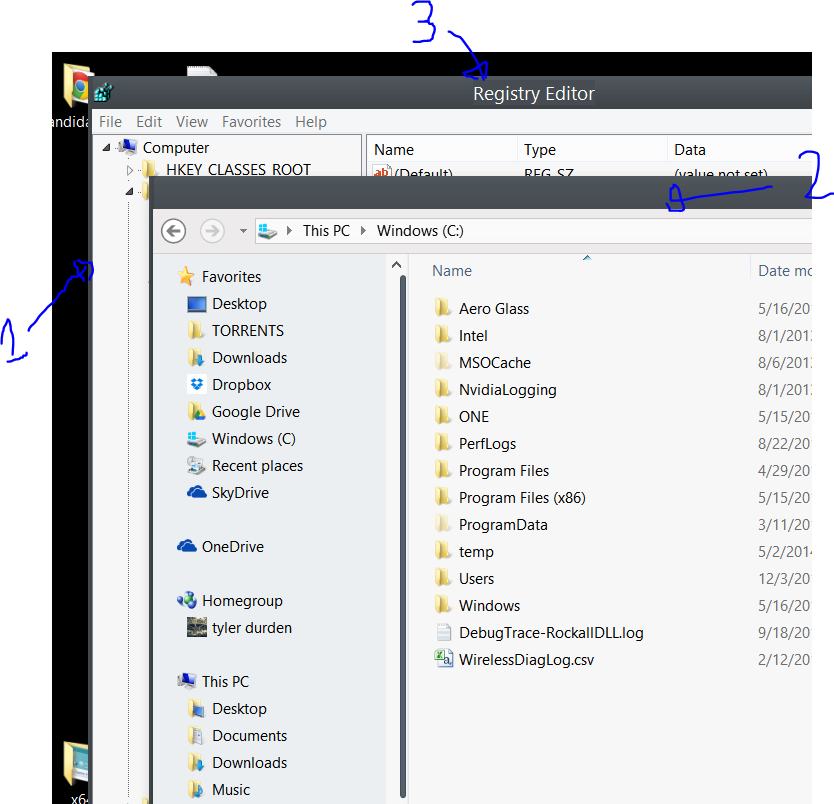Open Google Drive in the navigation pane

pyautogui.click(x=255, y=412)
